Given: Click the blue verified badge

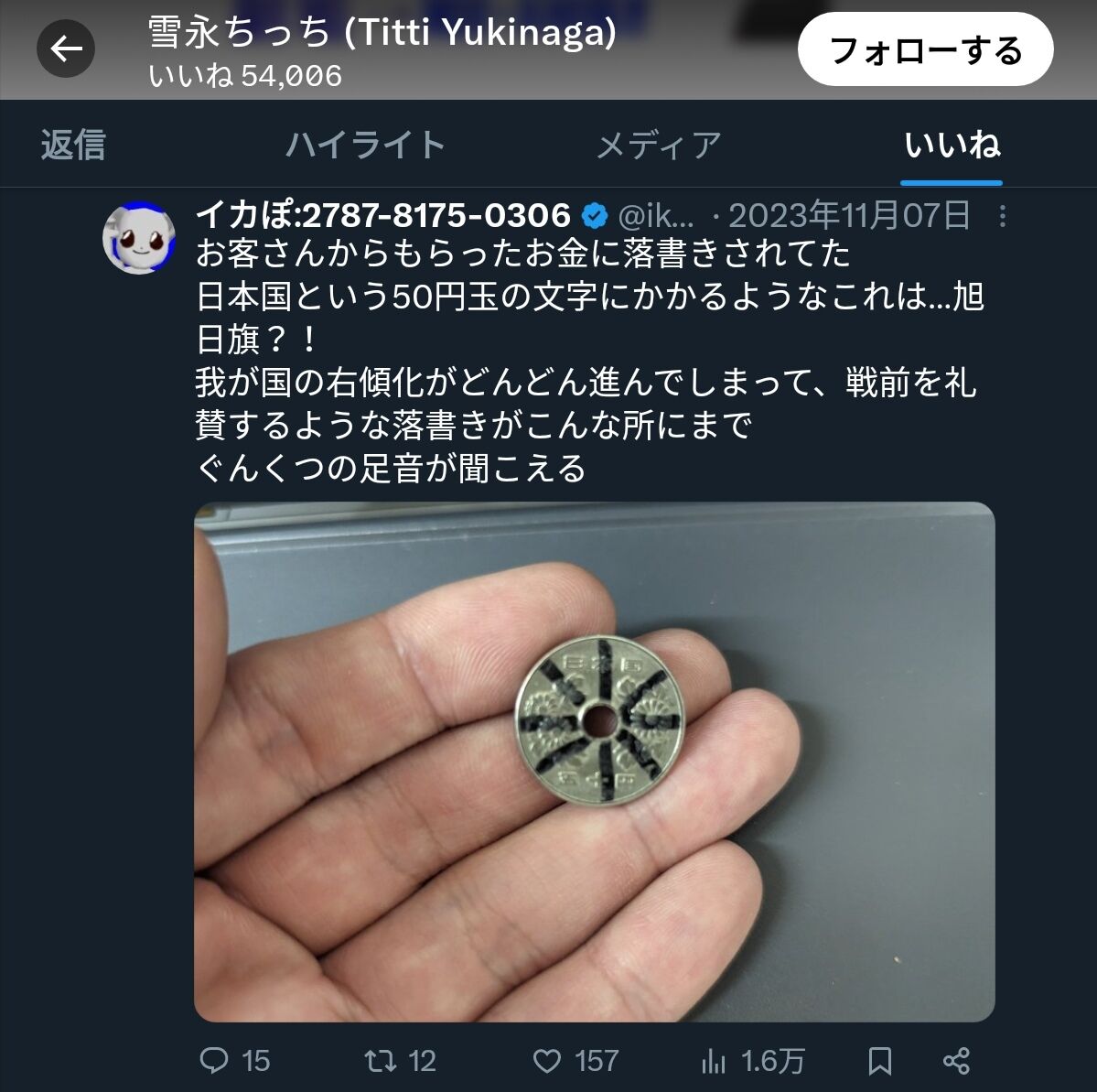Looking at the screenshot, I should [595, 216].
